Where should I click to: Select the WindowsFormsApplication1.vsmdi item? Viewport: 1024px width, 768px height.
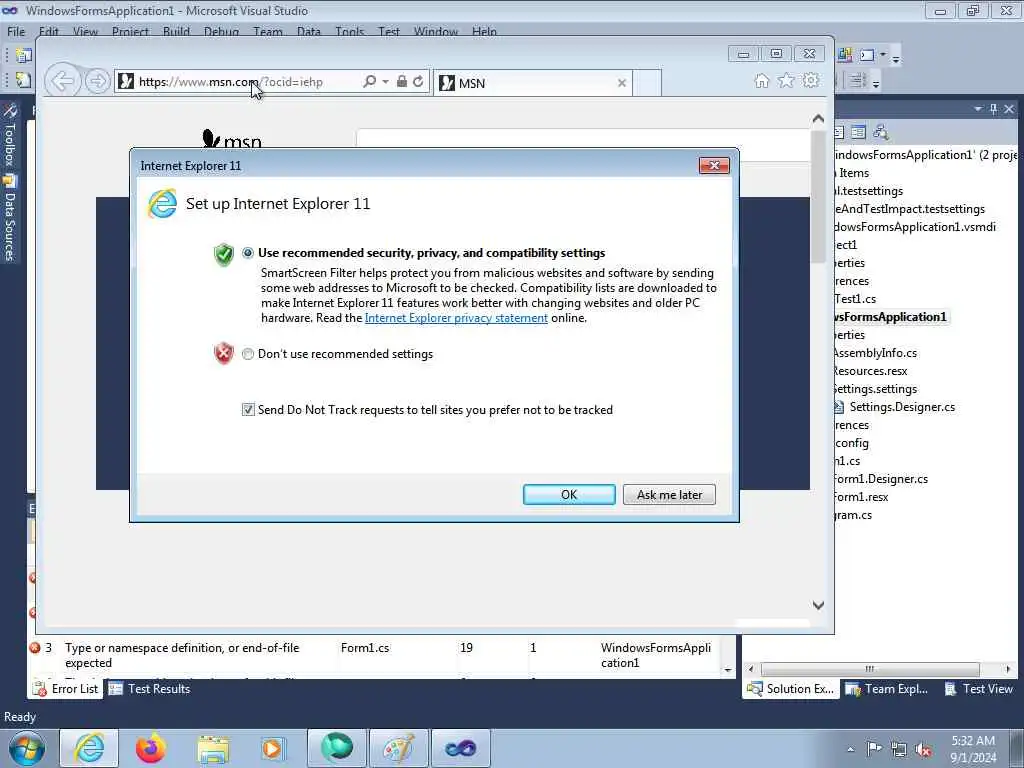pyautogui.click(x=915, y=227)
